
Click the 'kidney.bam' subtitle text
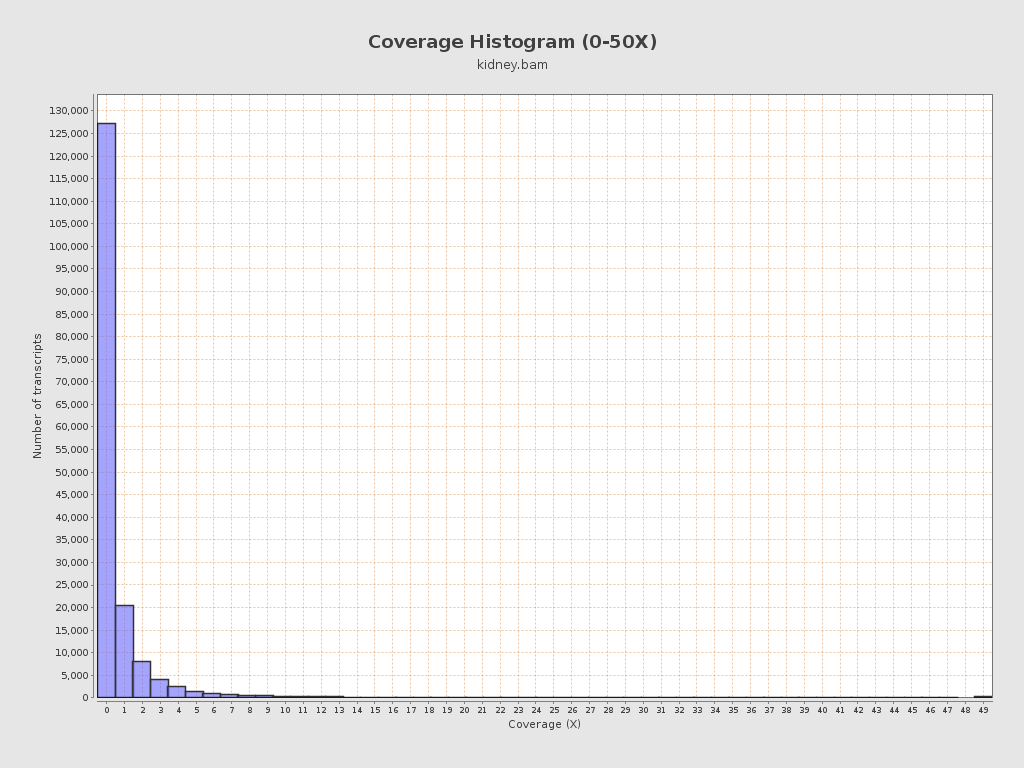pyautogui.click(x=512, y=65)
